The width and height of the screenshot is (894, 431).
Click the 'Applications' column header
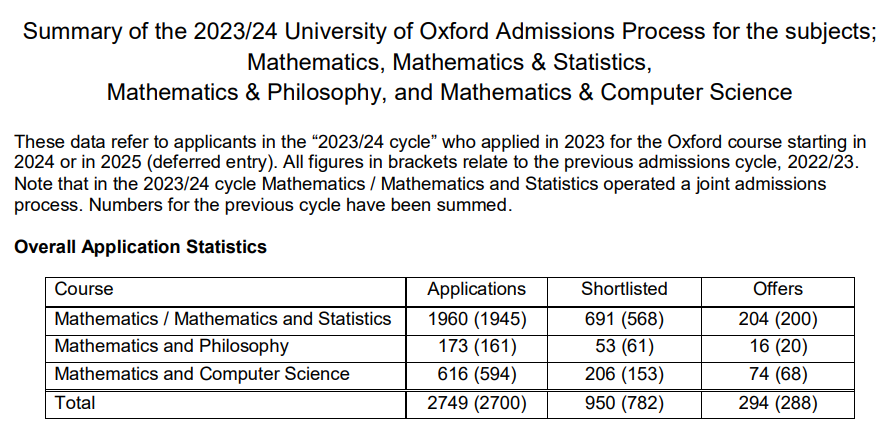[x=477, y=289]
